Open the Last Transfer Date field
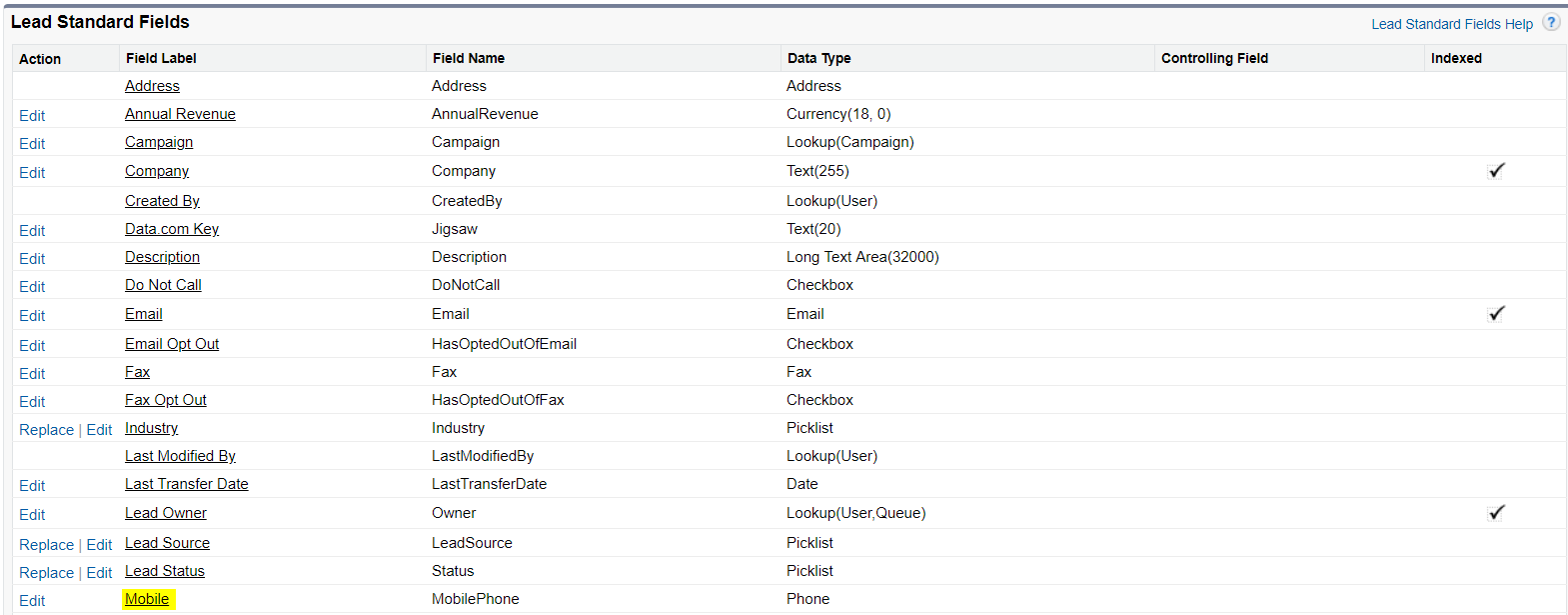The image size is (1568, 615). 186,484
